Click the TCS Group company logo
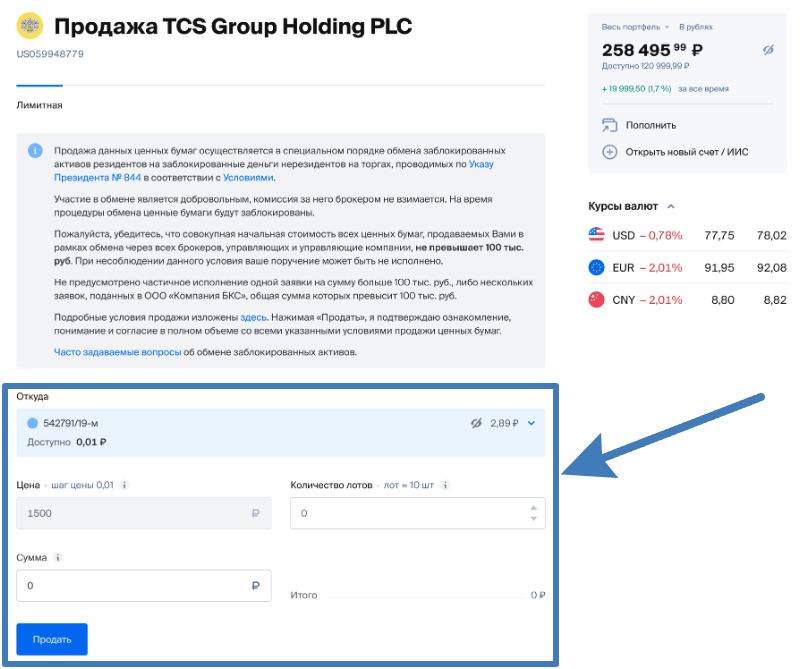809x669 pixels. pos(30,25)
